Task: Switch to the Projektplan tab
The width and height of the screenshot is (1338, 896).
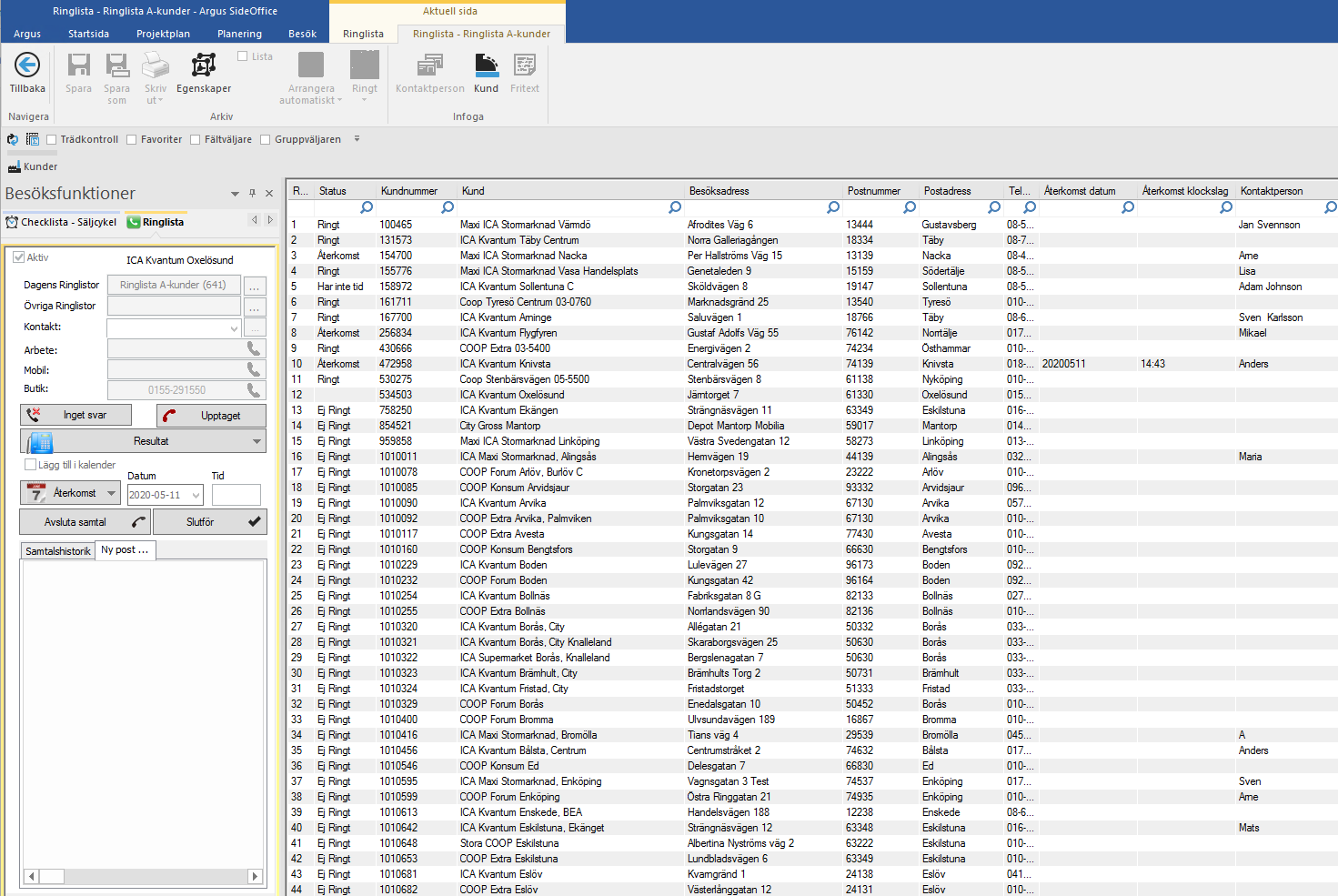Action: pyautogui.click(x=164, y=34)
